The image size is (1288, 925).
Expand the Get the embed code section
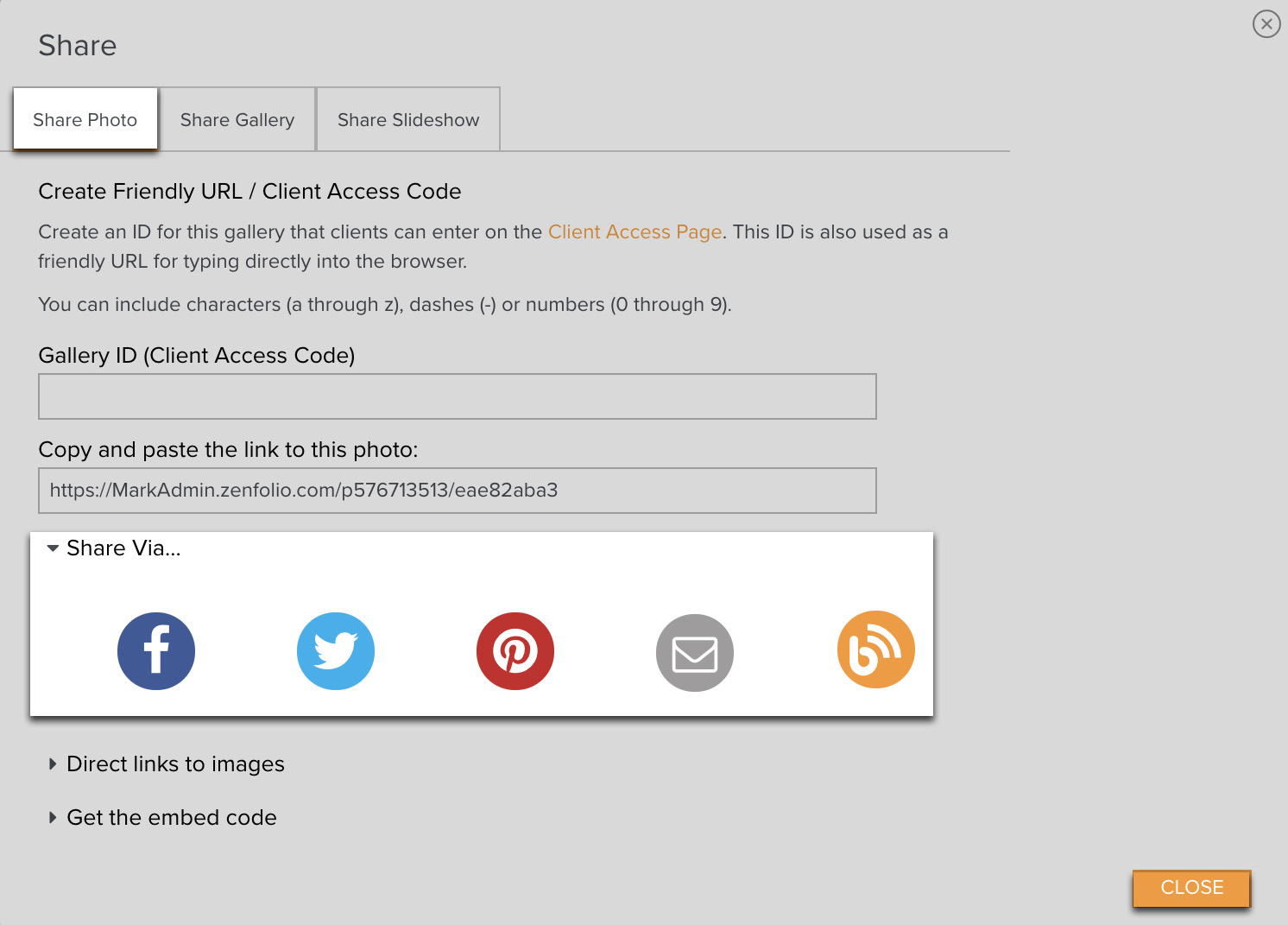tap(171, 817)
